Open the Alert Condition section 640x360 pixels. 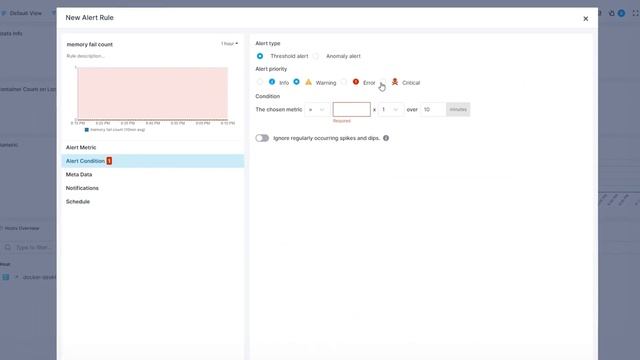click(153, 161)
